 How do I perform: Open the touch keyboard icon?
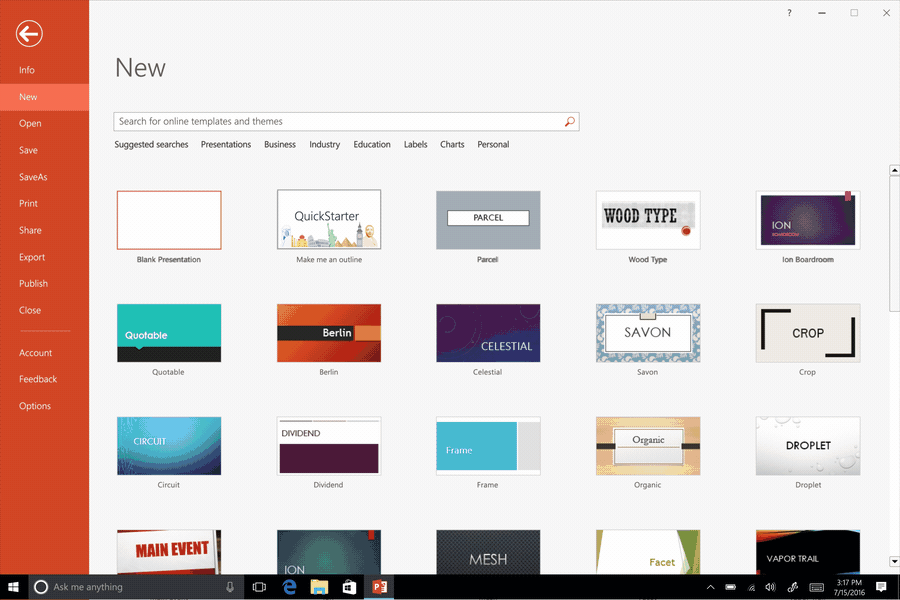point(817,587)
